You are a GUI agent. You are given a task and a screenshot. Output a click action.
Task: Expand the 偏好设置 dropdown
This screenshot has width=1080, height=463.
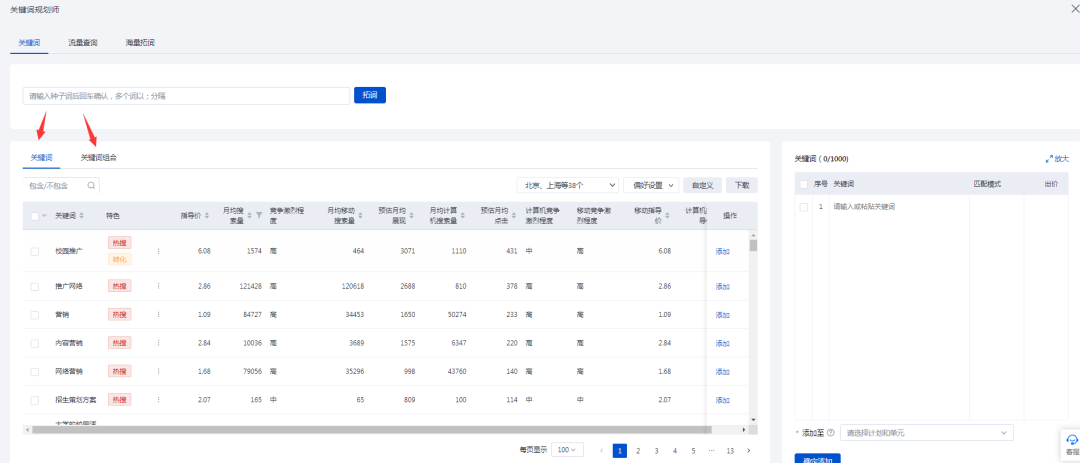point(650,185)
